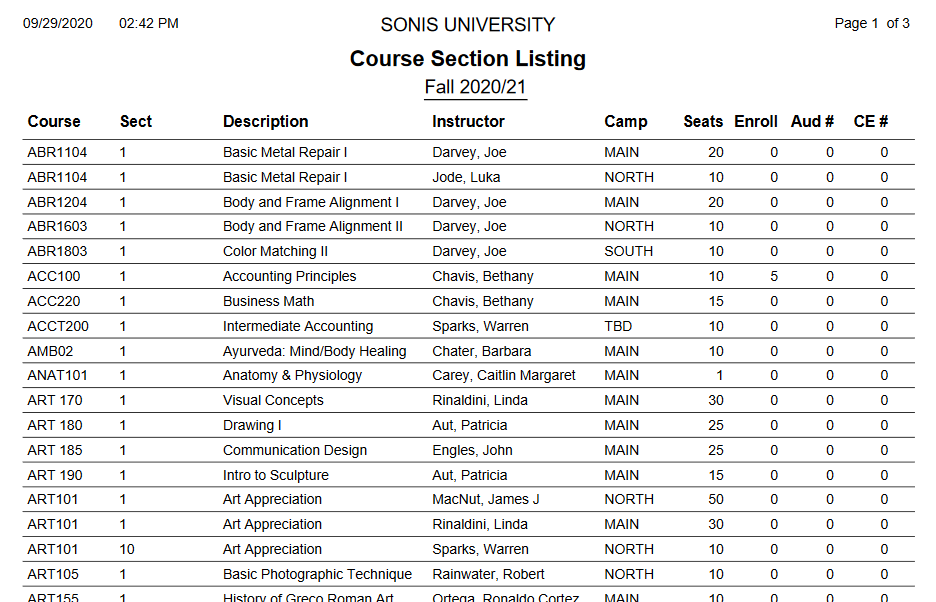Viewport: 936px width, 602px height.
Task: Click the Seats column header
Action: (x=703, y=122)
